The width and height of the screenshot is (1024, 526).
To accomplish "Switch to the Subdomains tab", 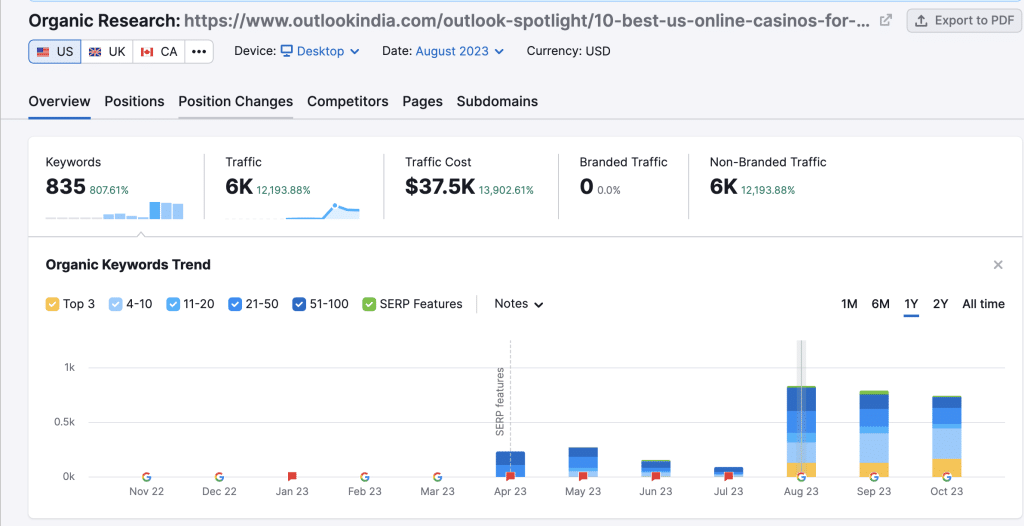I will 498,101.
